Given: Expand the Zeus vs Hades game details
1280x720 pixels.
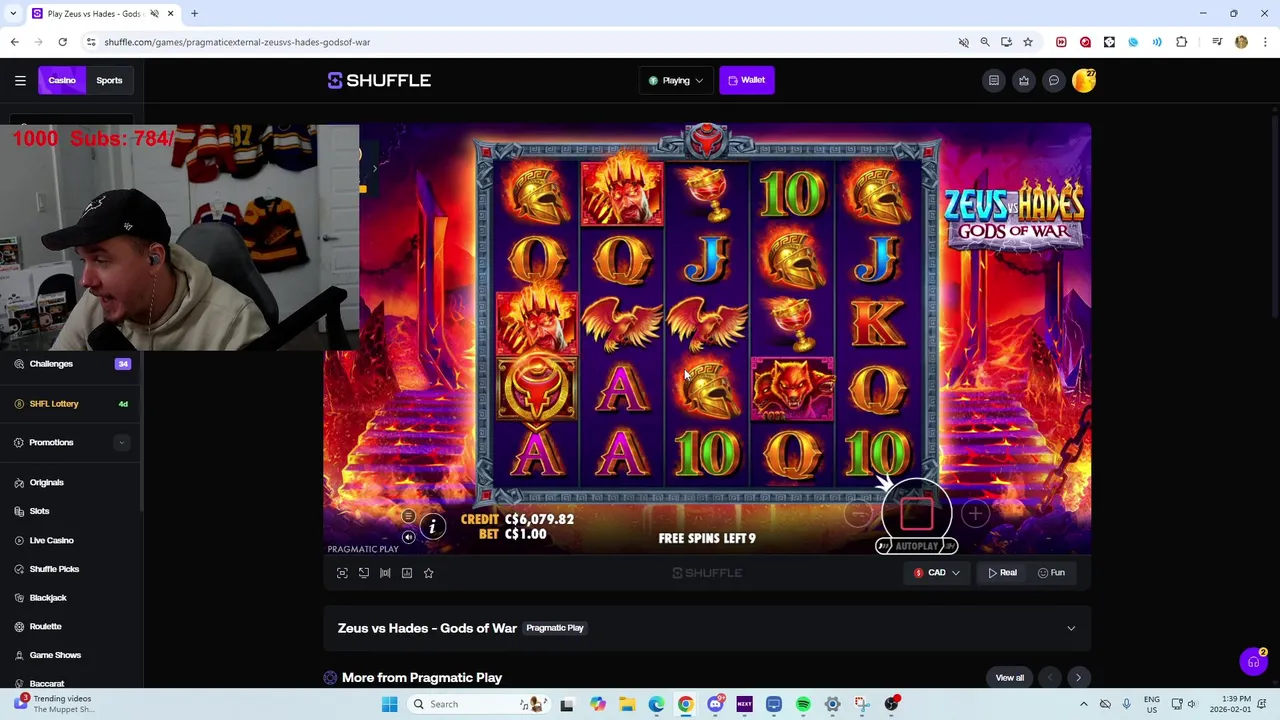Looking at the screenshot, I should click(1071, 628).
